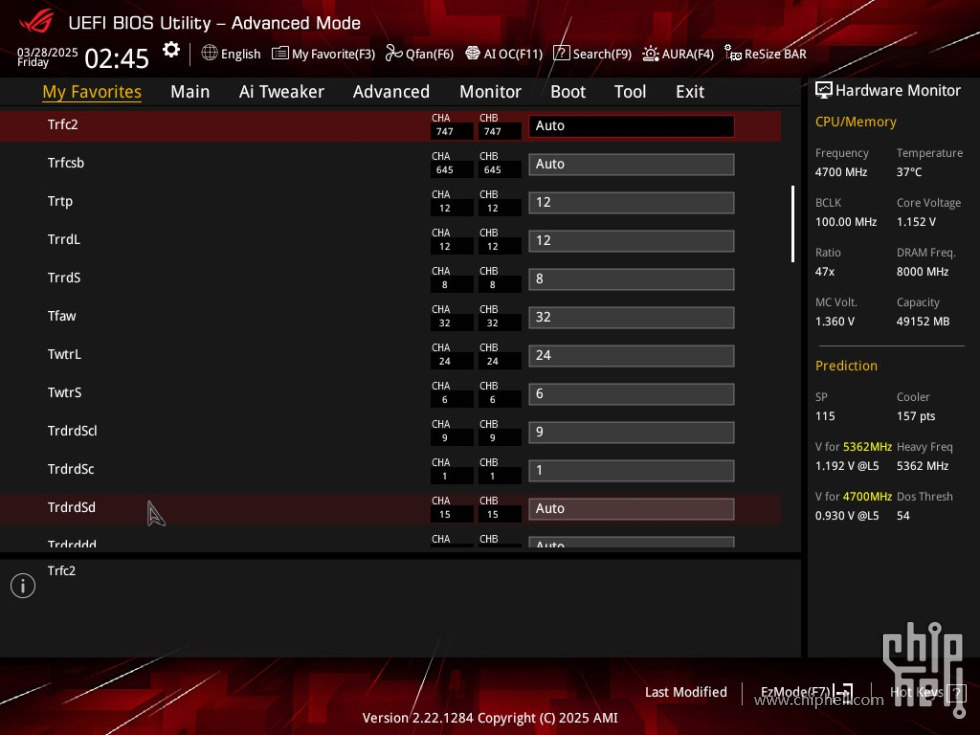The width and height of the screenshot is (980, 735).
Task: Open Qfan(F6) fan control icon
Action: pyautogui.click(x=394, y=53)
